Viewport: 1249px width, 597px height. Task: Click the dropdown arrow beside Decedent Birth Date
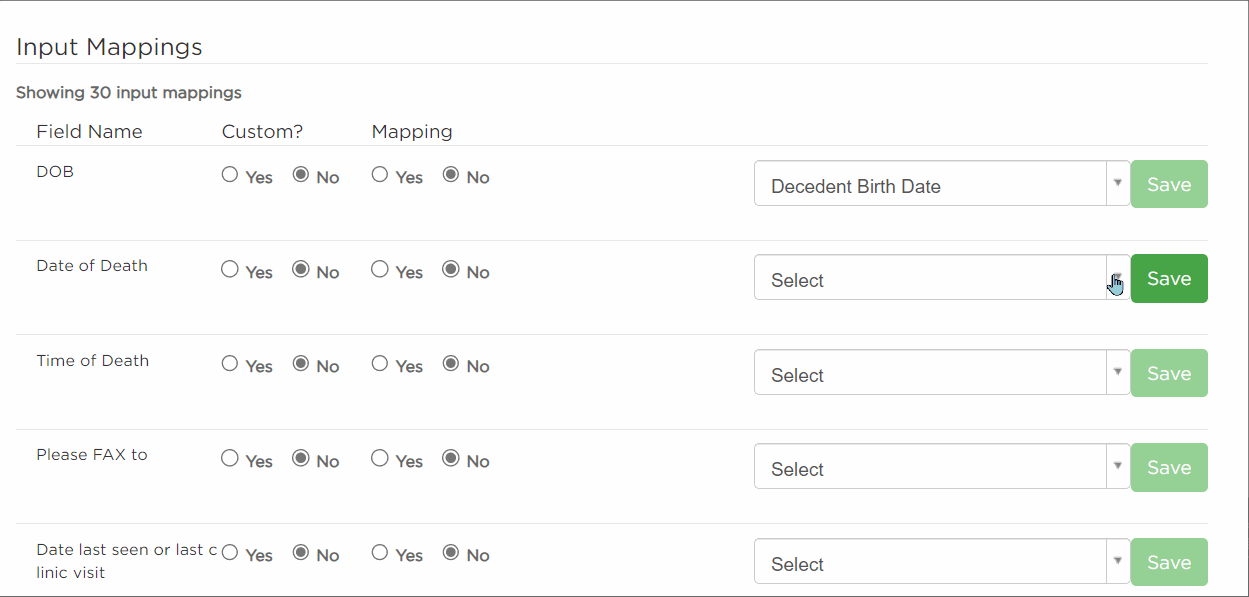(1117, 184)
